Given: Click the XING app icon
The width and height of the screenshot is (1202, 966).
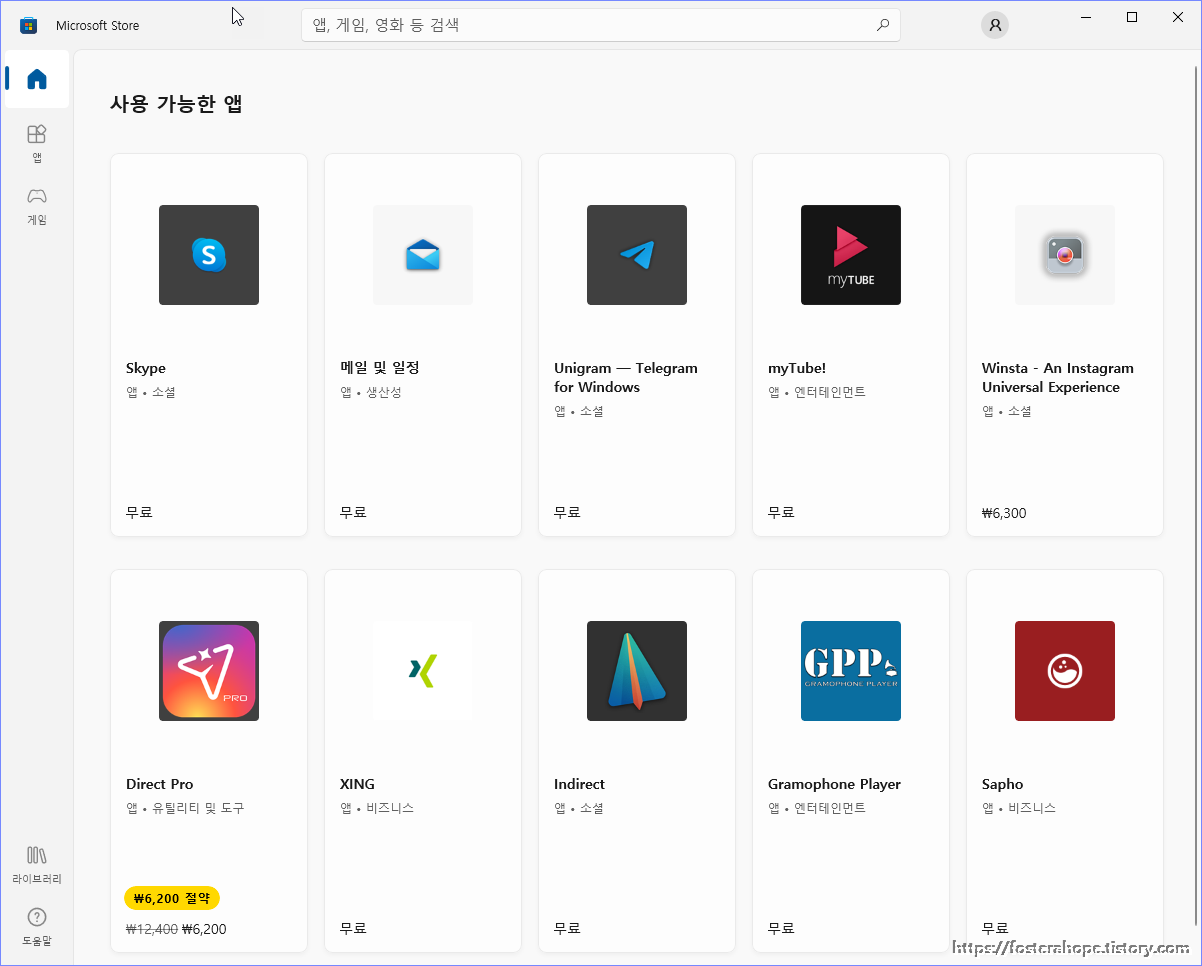Looking at the screenshot, I should 423,671.
